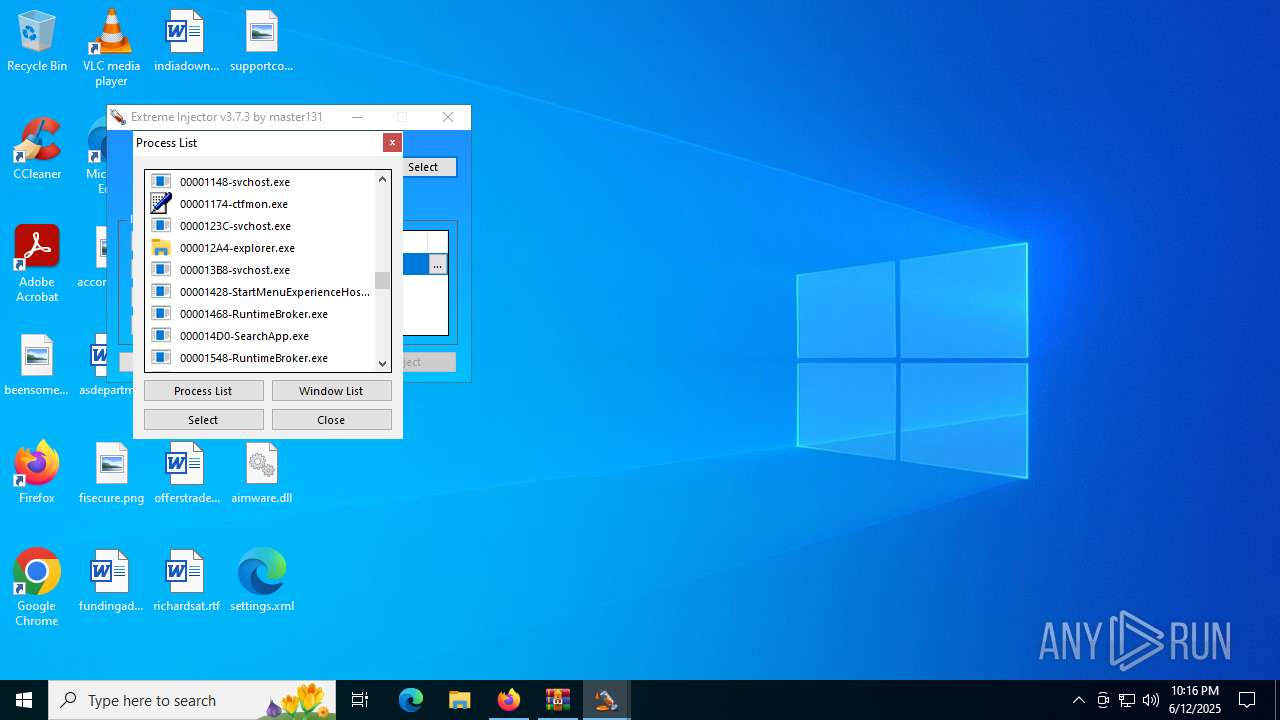The image size is (1280, 720).
Task: Select 0000123C-svchost.exe entry
Action: click(x=260, y=226)
